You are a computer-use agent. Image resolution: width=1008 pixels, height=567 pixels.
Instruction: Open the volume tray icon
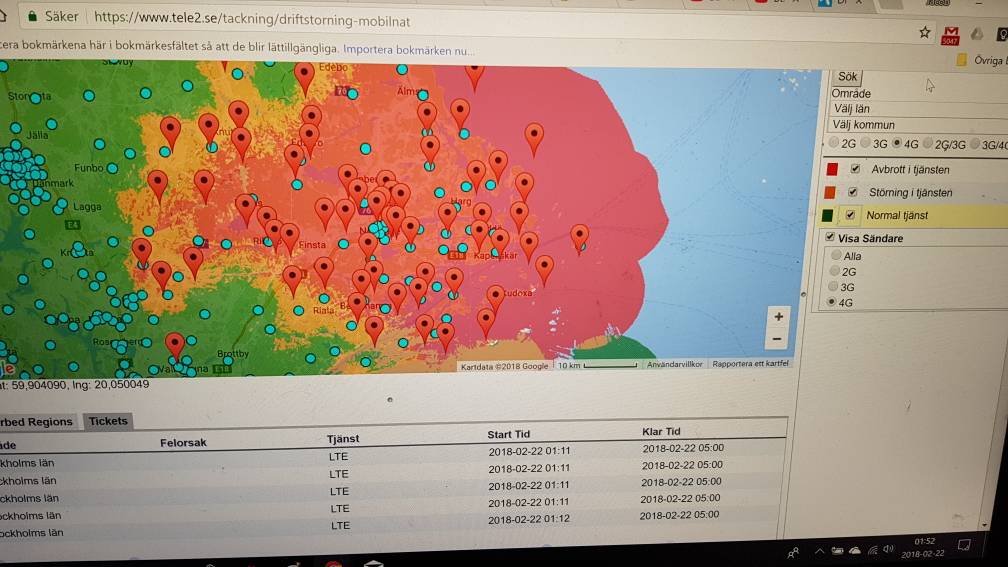tap(888, 549)
